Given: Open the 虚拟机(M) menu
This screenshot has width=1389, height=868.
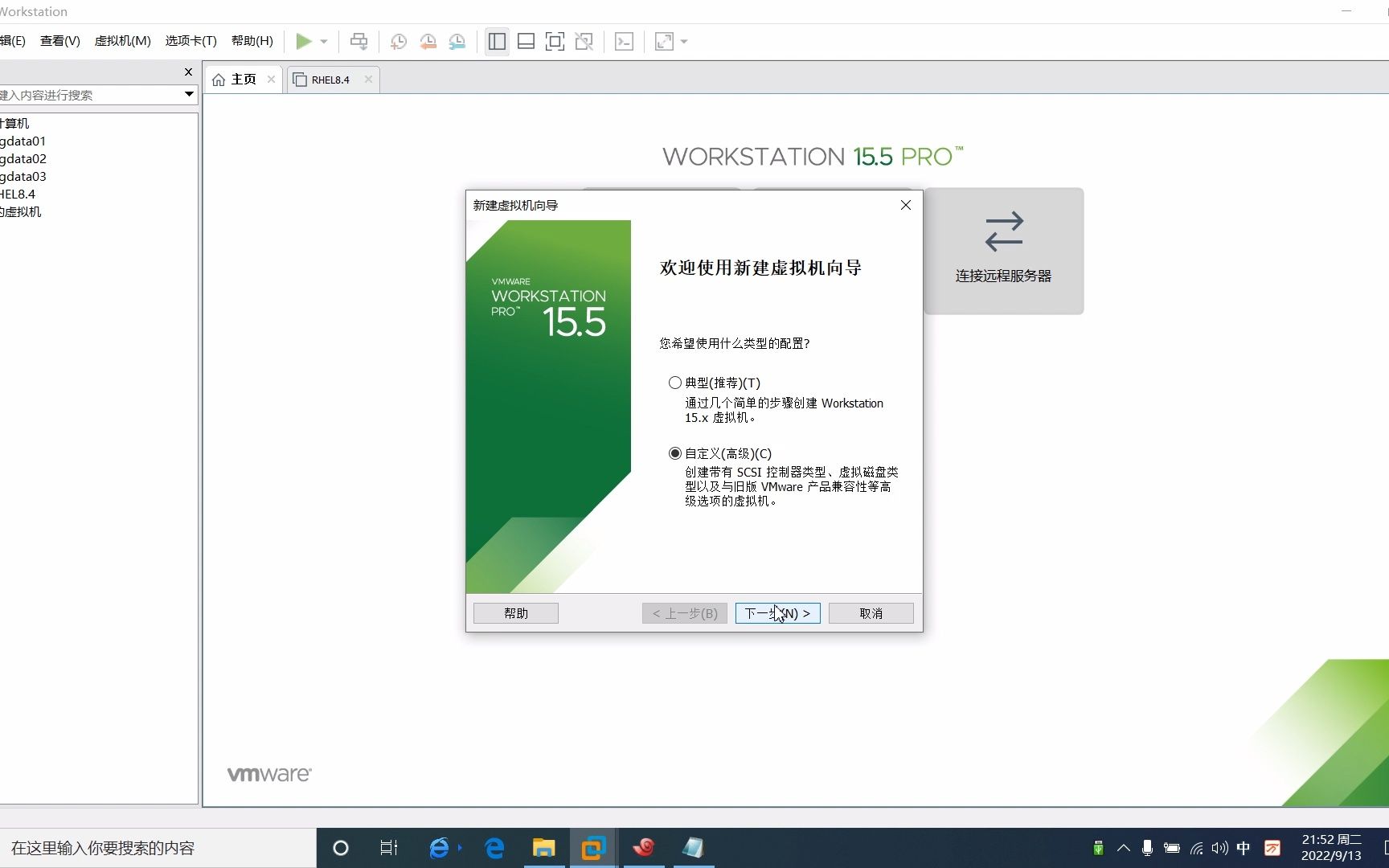Looking at the screenshot, I should [x=122, y=40].
